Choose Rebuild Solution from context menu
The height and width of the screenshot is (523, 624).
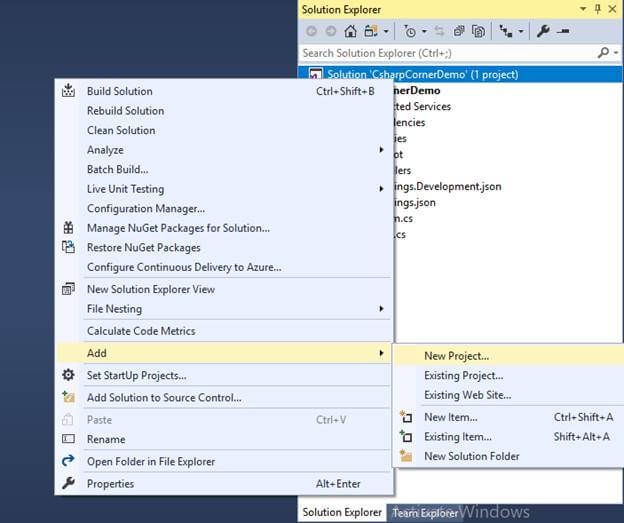pos(224,111)
